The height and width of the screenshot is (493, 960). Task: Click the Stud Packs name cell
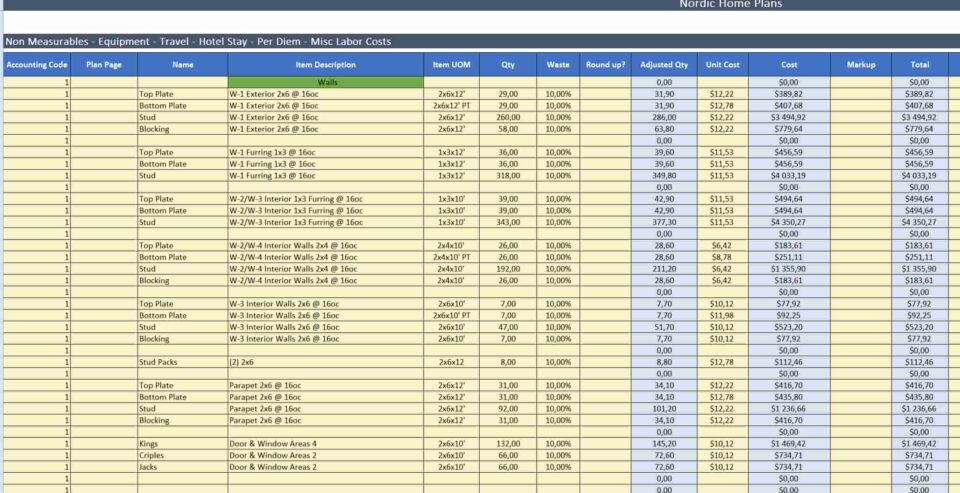[182, 363]
